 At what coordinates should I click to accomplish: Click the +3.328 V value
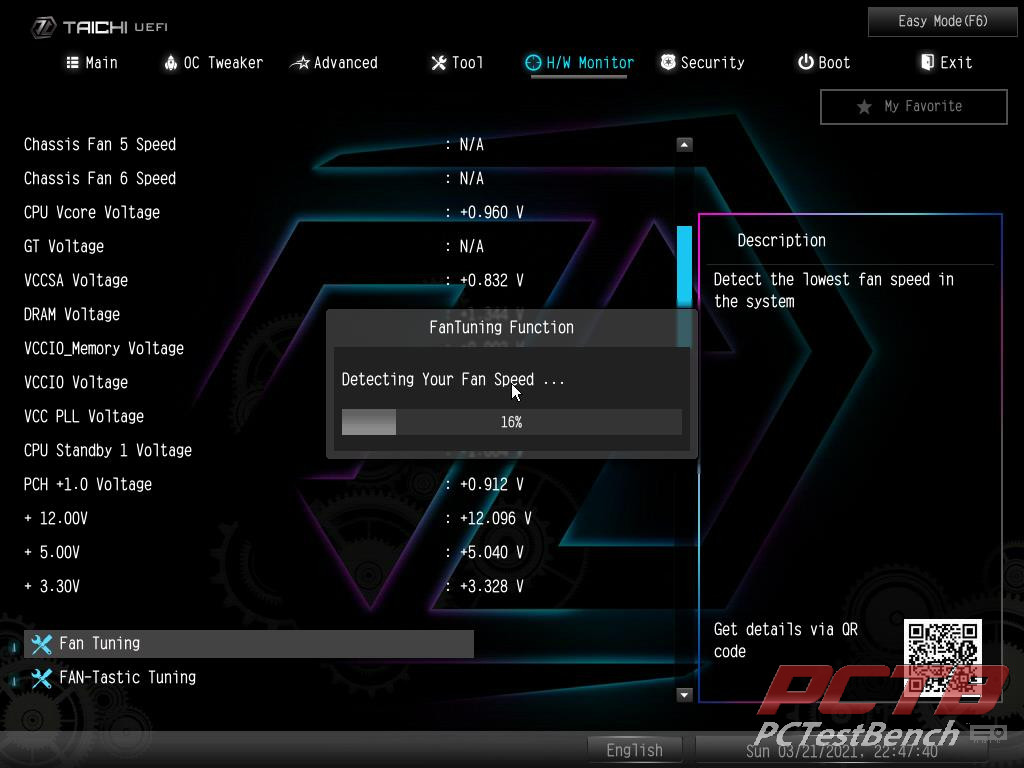492,586
